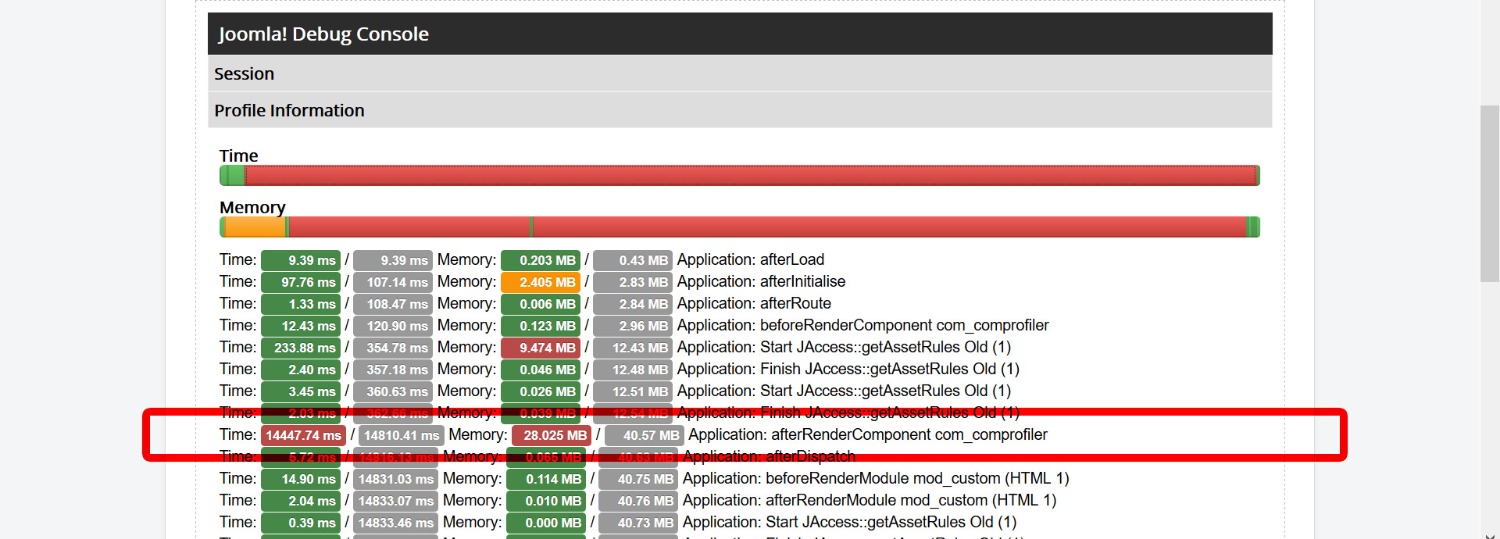Image resolution: width=1500 pixels, height=539 pixels.
Task: Click the 0.006 MB memory badge
Action: tap(541, 304)
